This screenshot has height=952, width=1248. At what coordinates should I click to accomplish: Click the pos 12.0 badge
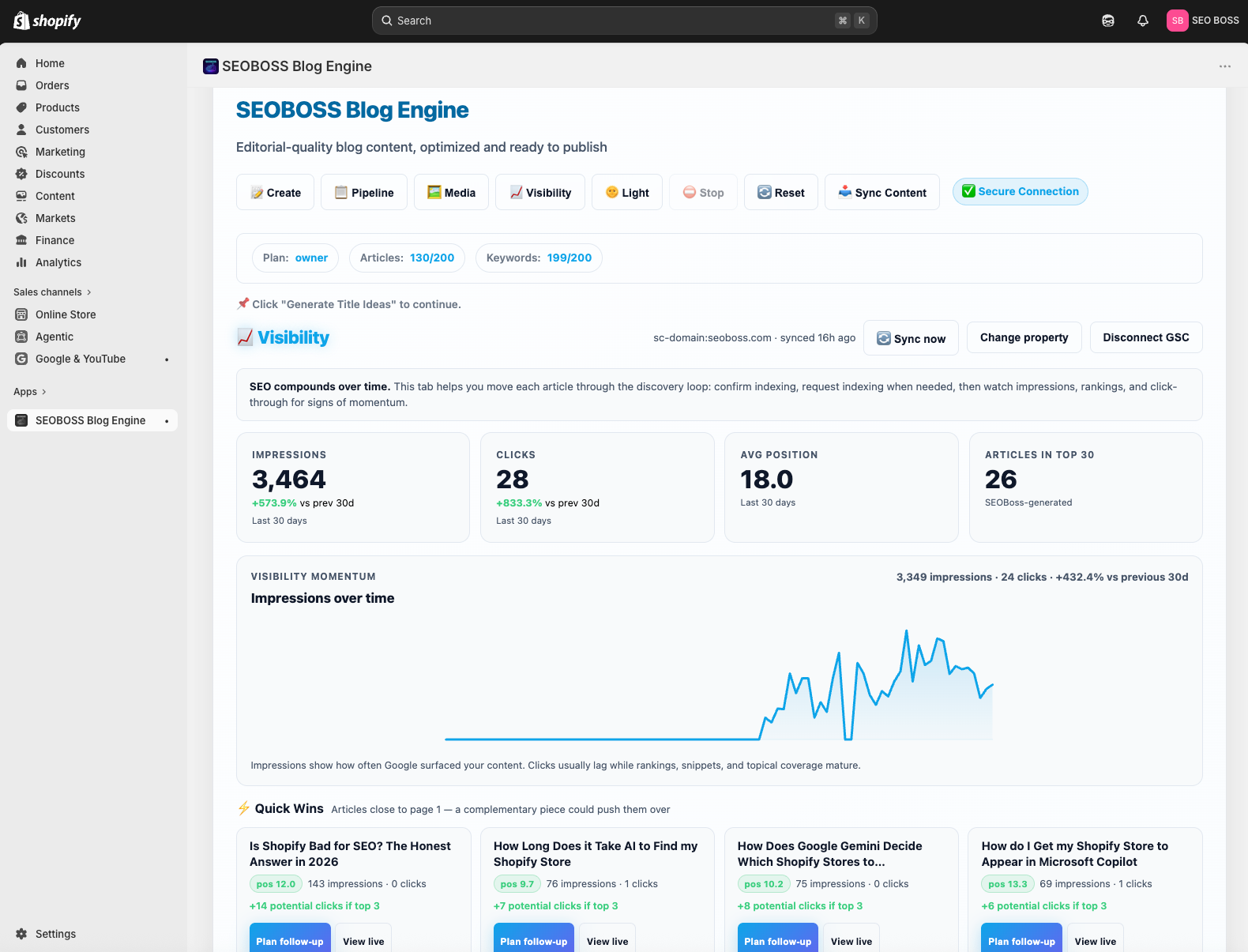(276, 884)
